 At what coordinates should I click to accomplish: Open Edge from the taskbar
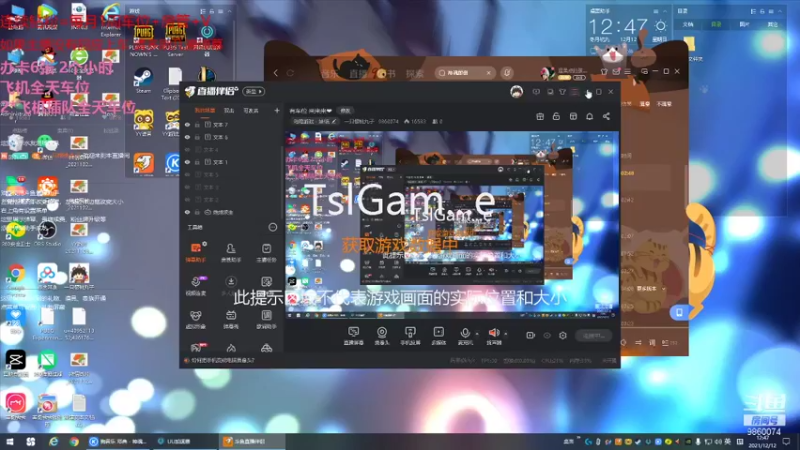pyautogui.click(x=53, y=441)
